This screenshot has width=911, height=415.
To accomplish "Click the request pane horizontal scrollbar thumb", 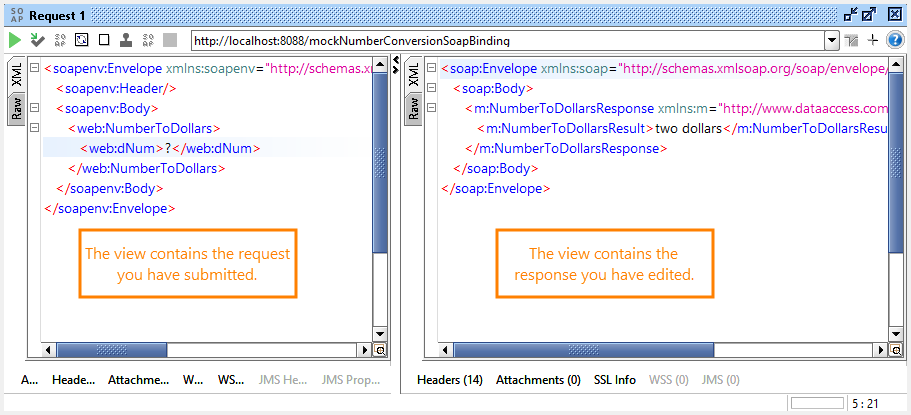I will (112, 350).
